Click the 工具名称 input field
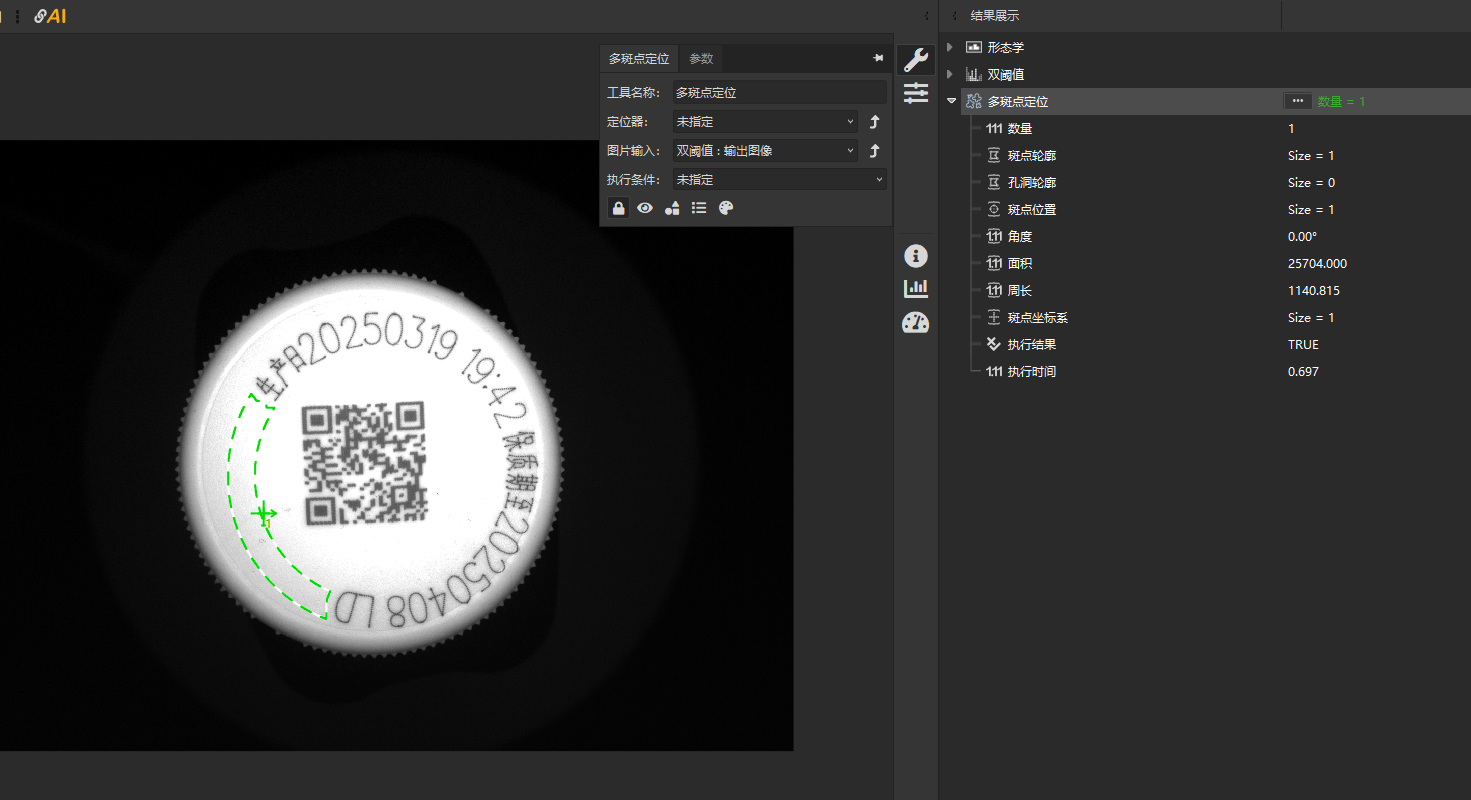 coord(780,92)
